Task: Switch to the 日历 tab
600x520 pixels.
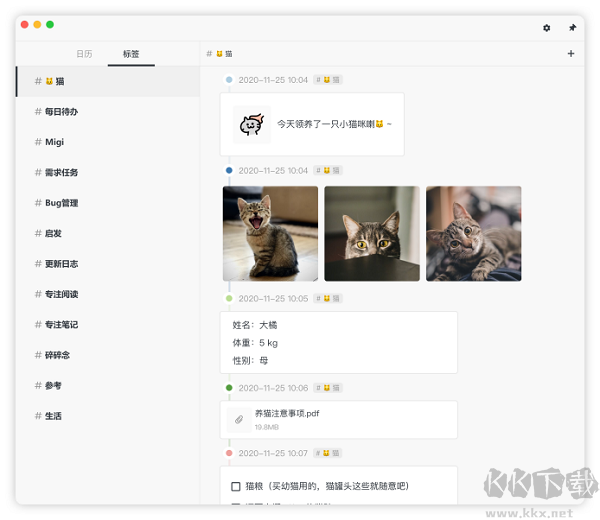Action: (84, 54)
